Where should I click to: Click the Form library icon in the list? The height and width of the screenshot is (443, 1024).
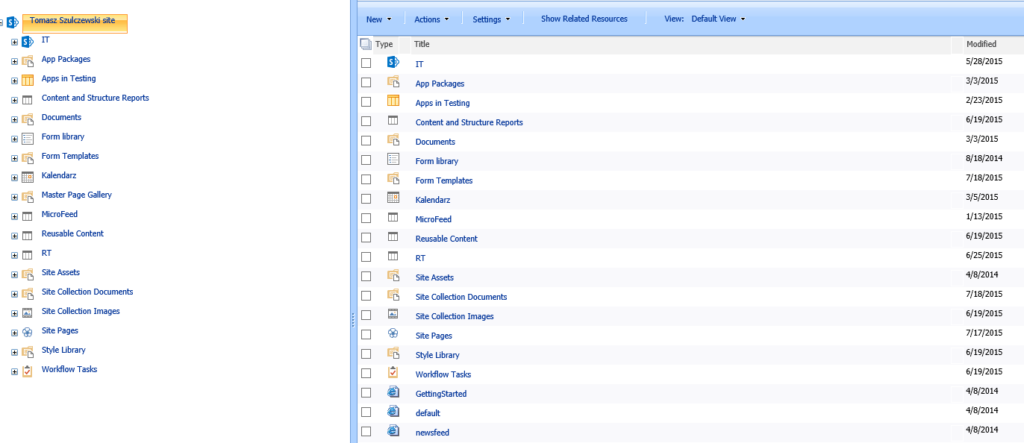tap(393, 159)
